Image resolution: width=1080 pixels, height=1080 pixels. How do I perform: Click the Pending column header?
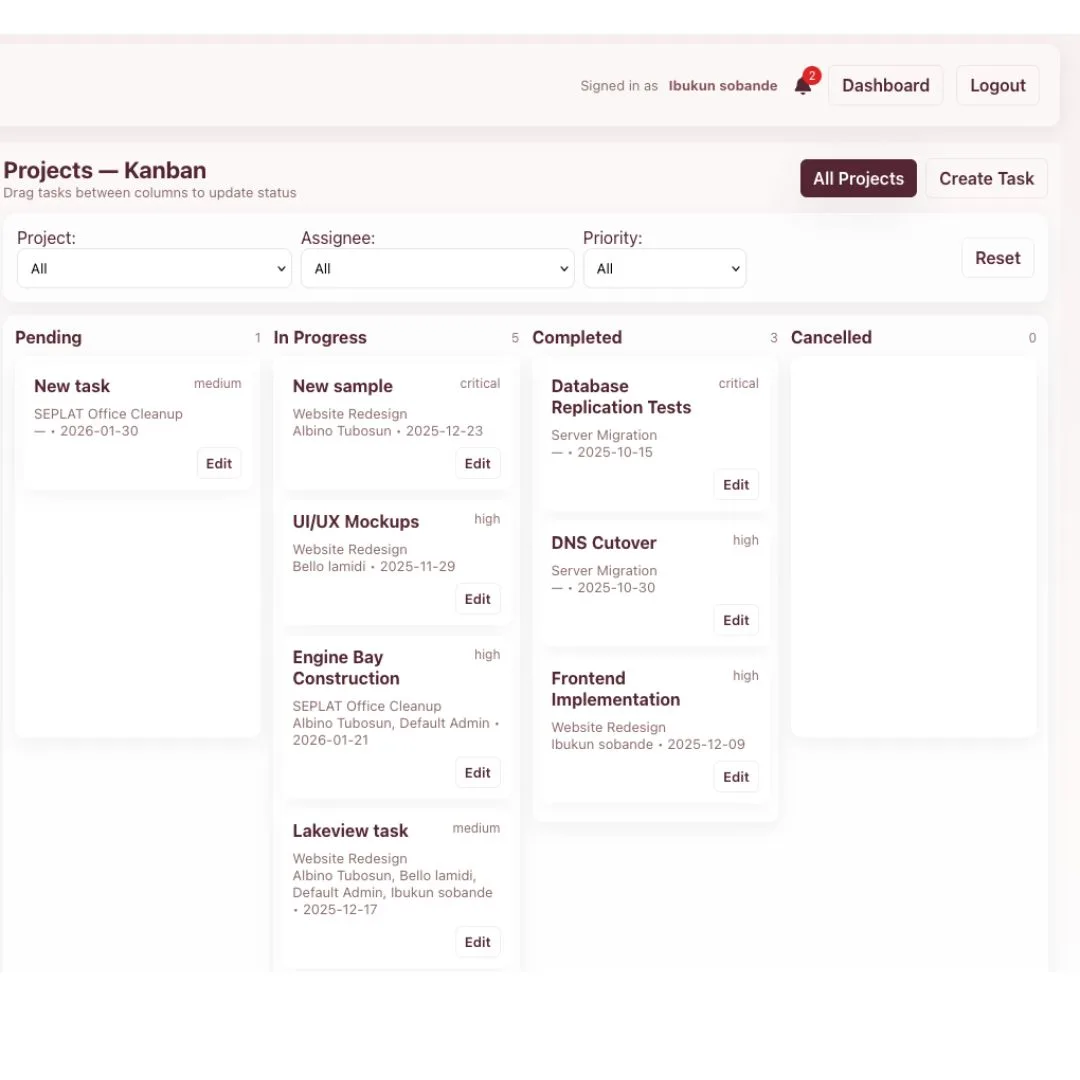click(x=48, y=338)
